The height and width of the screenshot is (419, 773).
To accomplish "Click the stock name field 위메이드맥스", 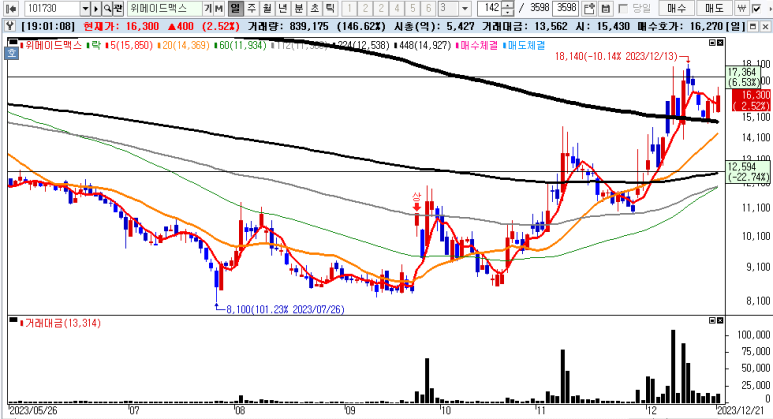I will coord(165,8).
